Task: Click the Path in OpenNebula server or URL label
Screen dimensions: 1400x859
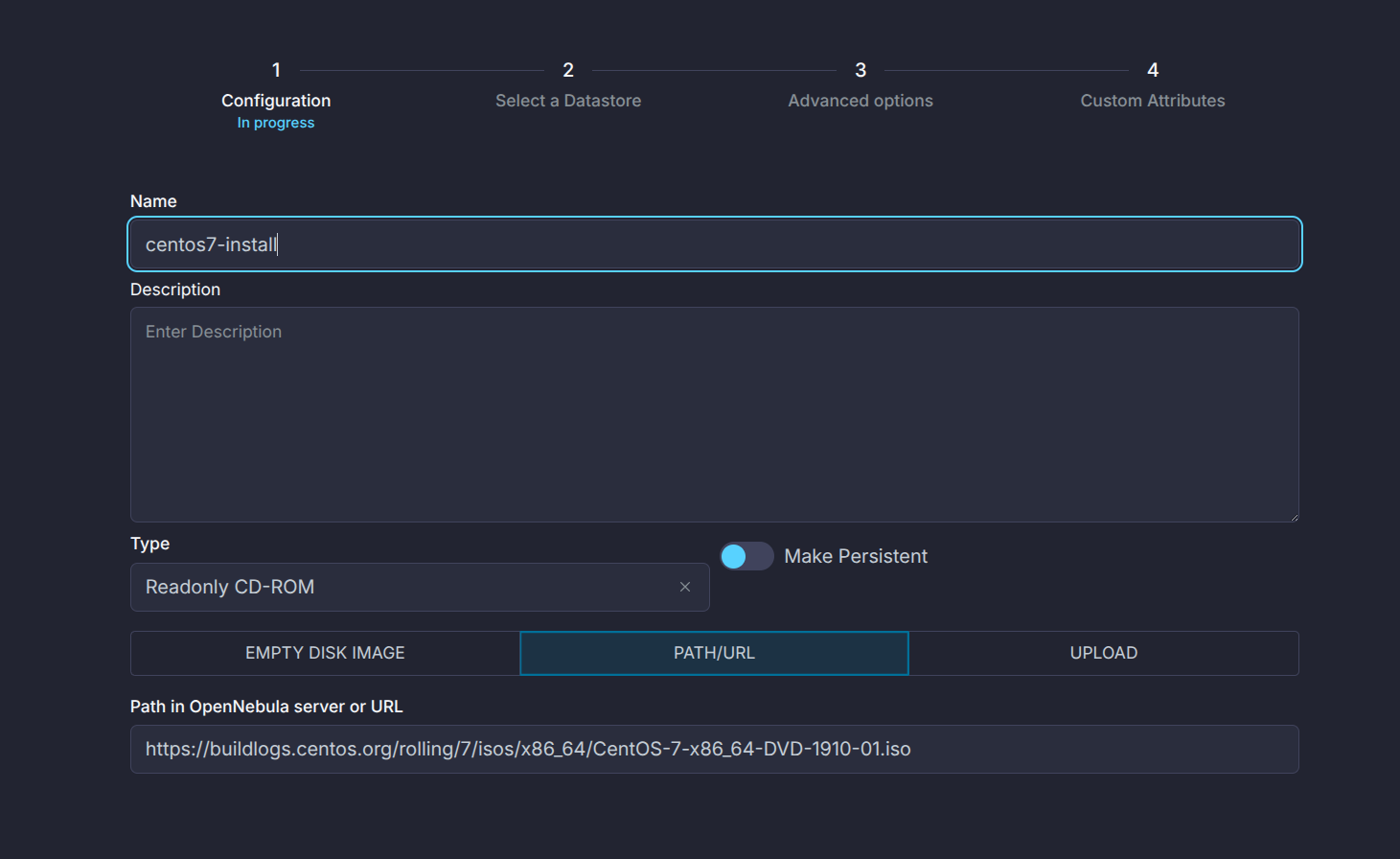Action: [266, 707]
